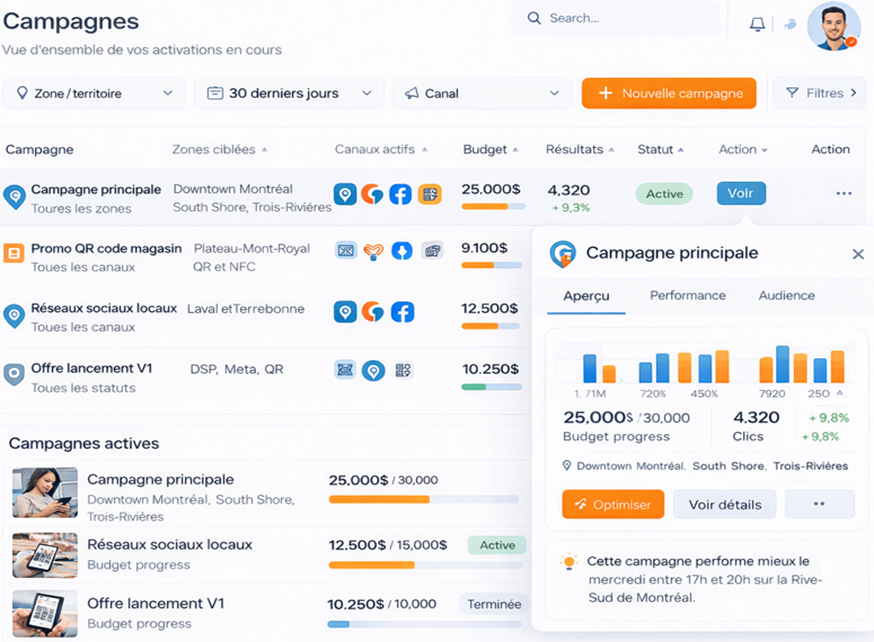Click Voir détails in campaign panel
Screen dimensions: 874x642
[724, 505]
